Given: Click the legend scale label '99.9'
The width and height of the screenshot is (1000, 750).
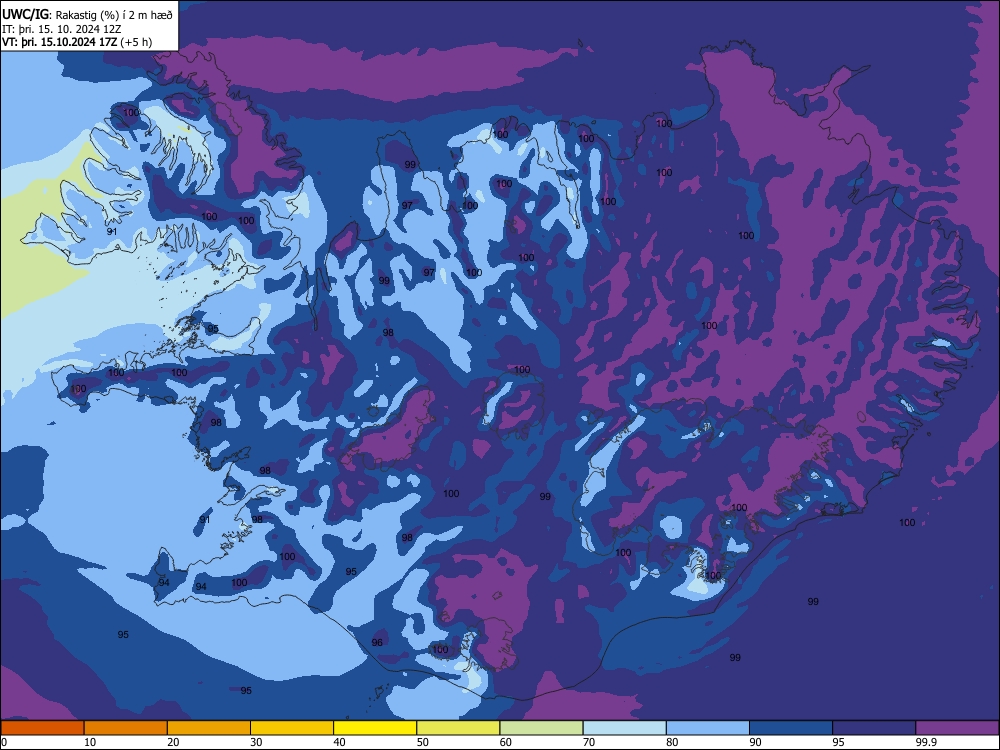Looking at the screenshot, I should point(926,742).
